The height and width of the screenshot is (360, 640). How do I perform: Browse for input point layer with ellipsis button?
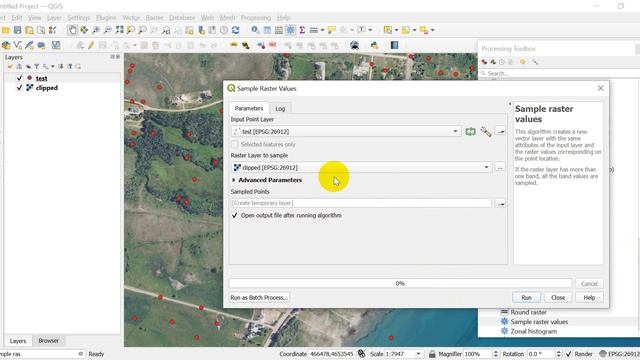pyautogui.click(x=500, y=131)
